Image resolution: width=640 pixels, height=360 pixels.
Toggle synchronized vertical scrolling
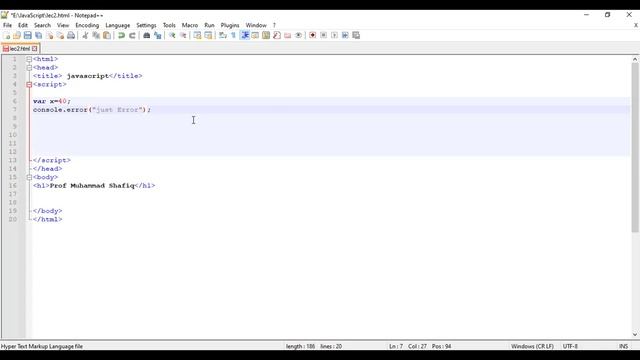click(x=197, y=36)
